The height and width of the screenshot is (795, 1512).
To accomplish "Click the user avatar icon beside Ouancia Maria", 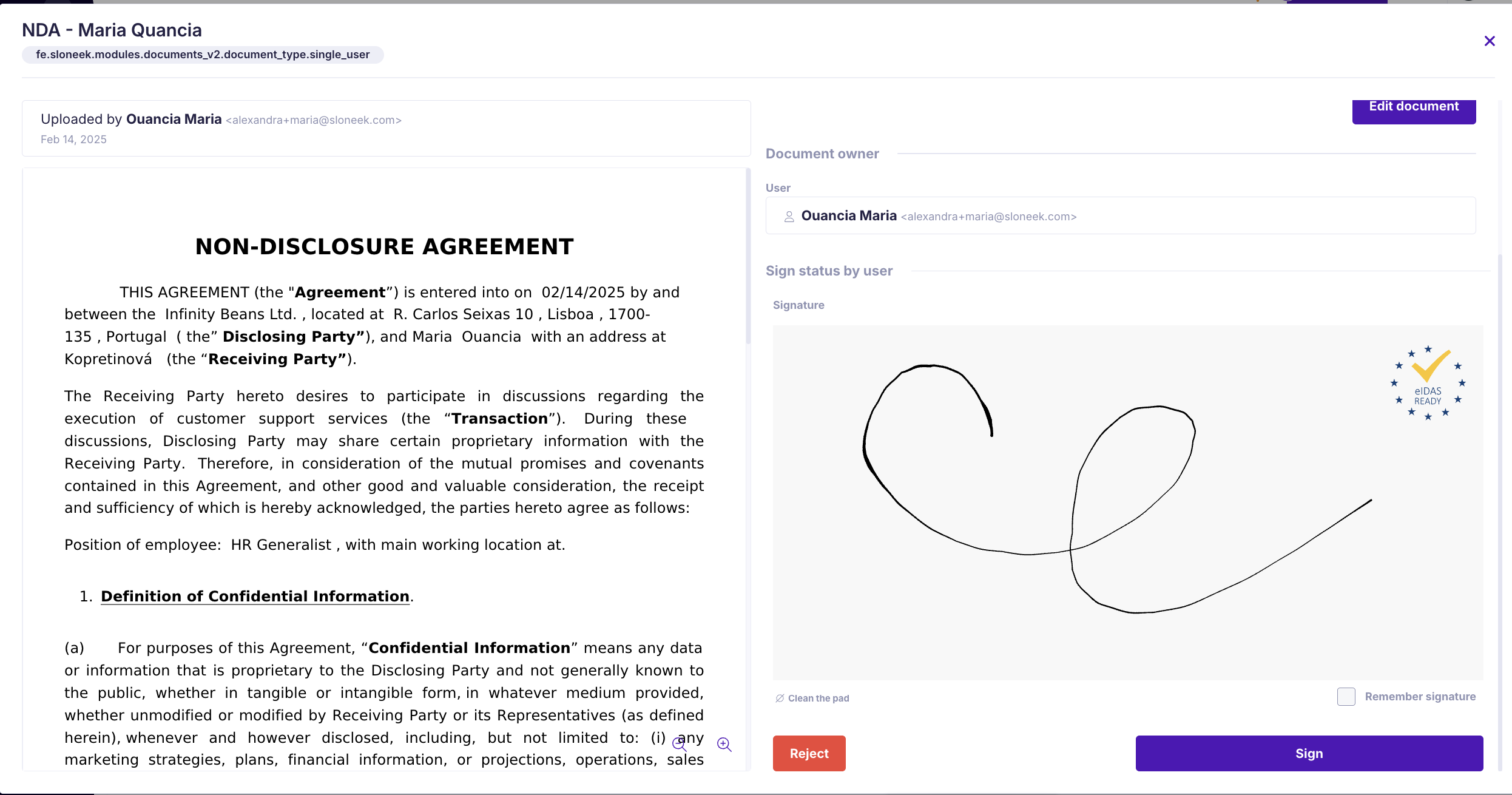I will tap(789, 217).
